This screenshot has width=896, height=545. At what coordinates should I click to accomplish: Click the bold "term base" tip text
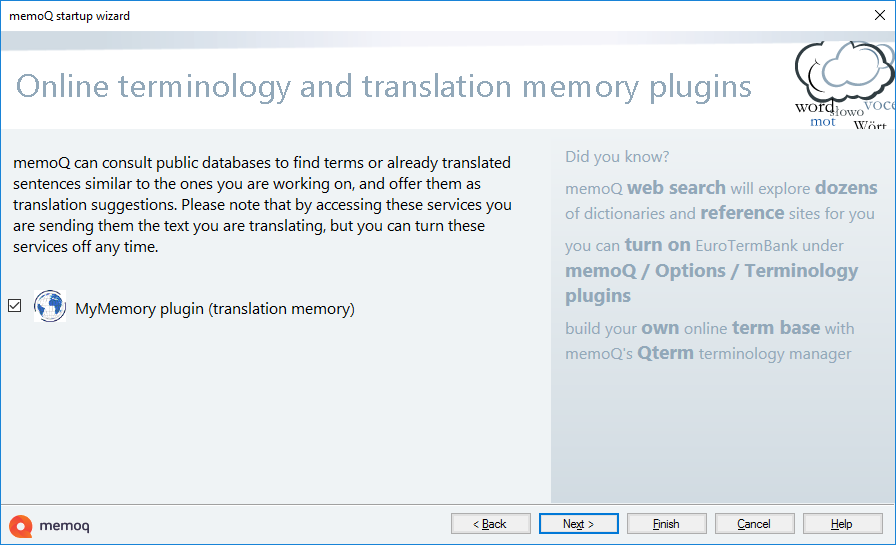775,328
